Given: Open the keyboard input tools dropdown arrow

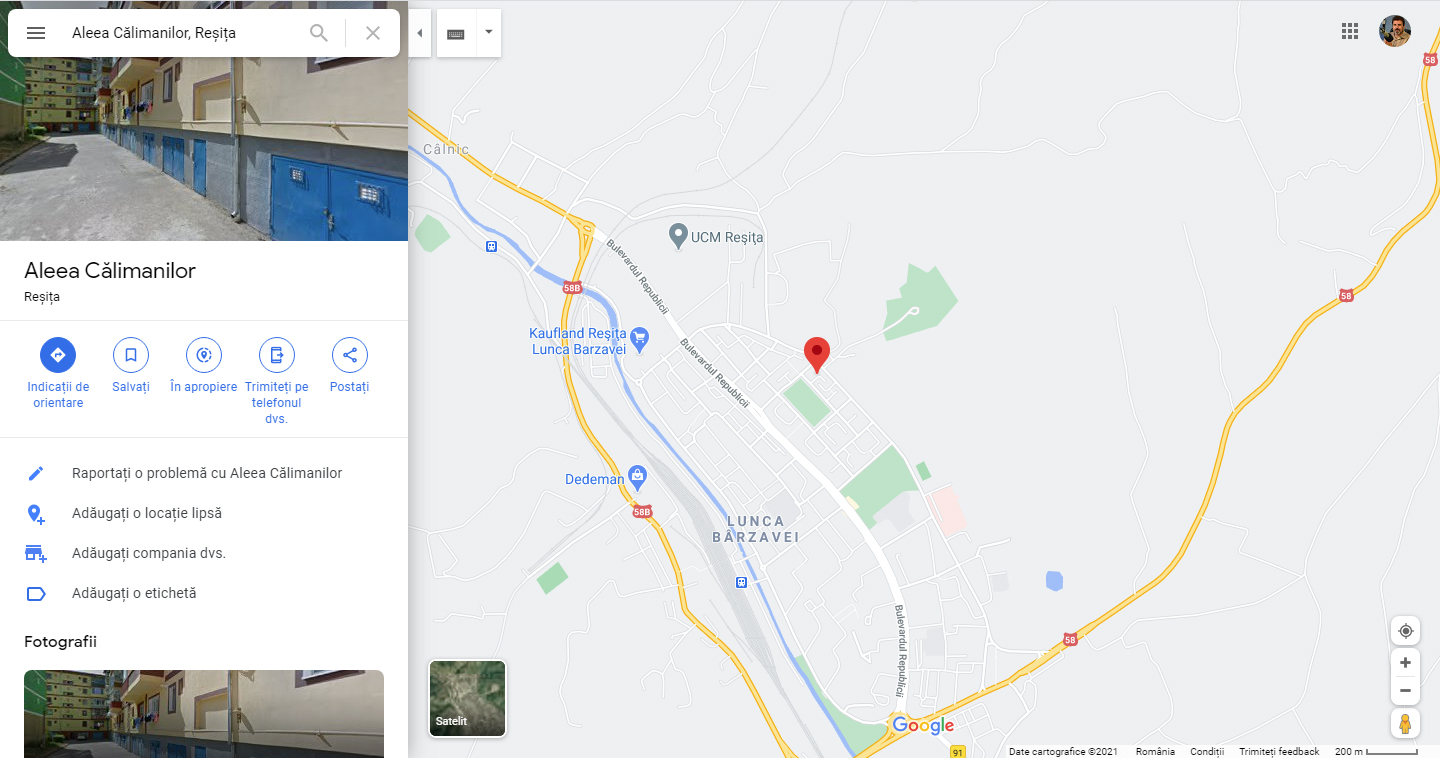Looking at the screenshot, I should (x=488, y=32).
